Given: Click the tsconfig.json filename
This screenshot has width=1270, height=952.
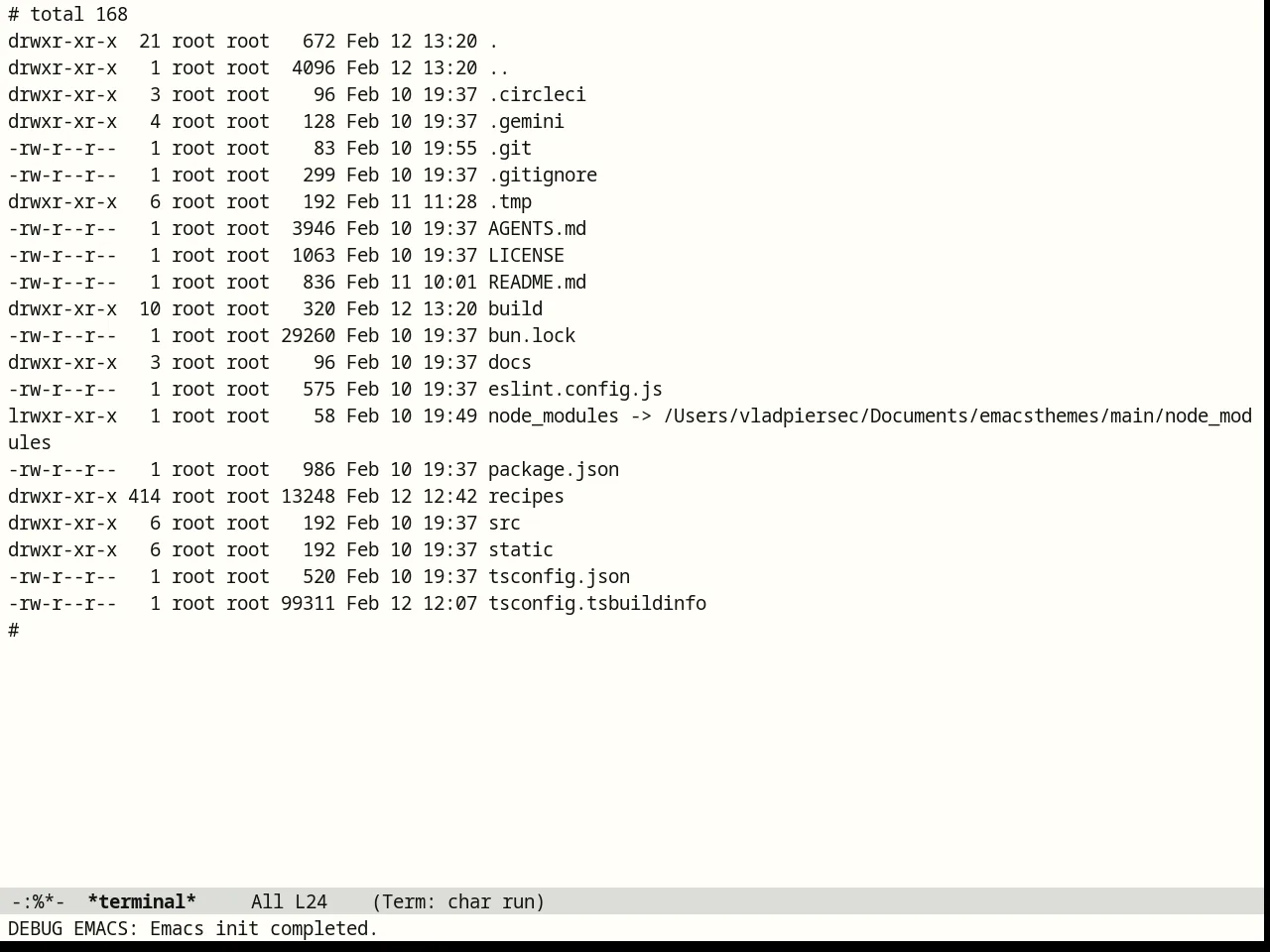Looking at the screenshot, I should 559,576.
